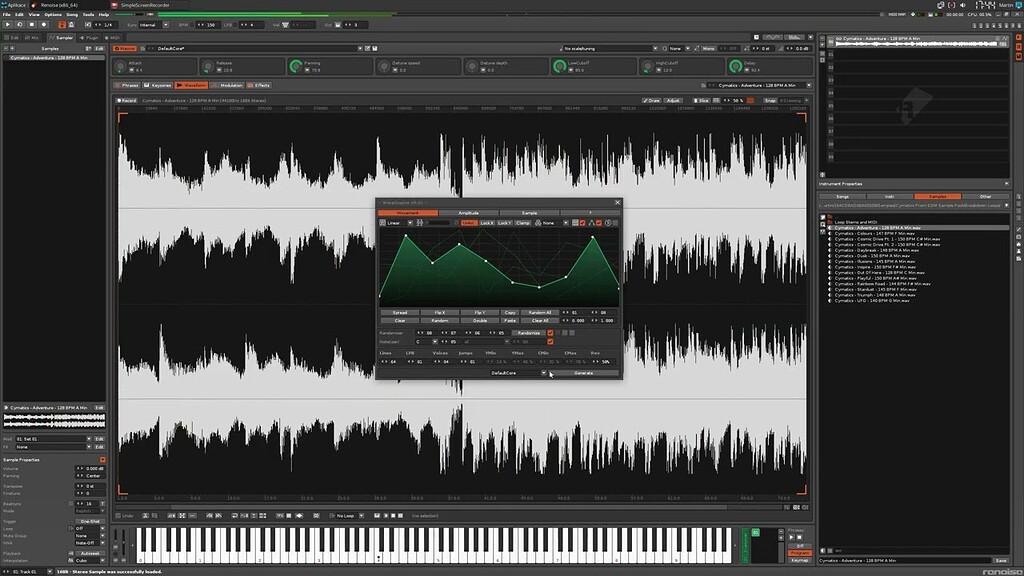Open the DefaultCore dropdown in WarpCopter dialog
Image resolution: width=1024 pixels, height=576 pixels.
pos(518,373)
